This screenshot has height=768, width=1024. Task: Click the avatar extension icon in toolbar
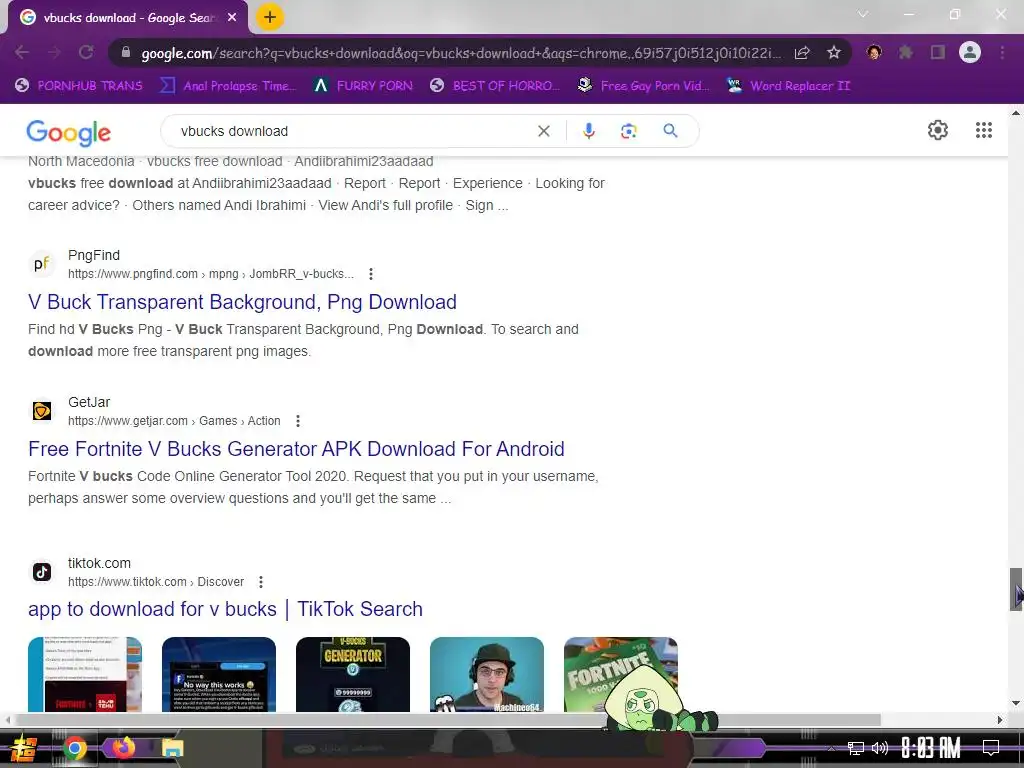pos(874,52)
